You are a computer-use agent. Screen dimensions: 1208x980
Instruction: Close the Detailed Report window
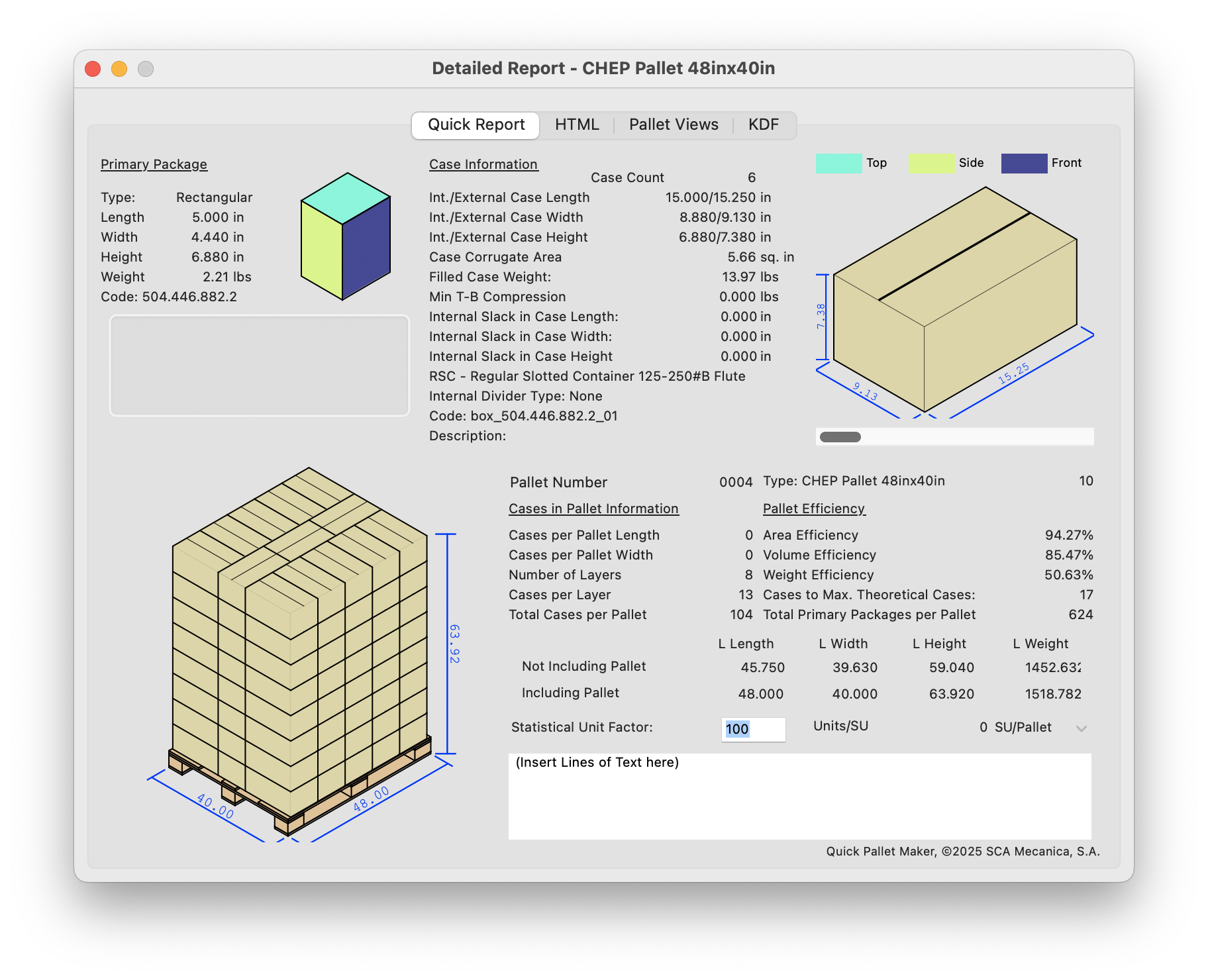[x=93, y=69]
